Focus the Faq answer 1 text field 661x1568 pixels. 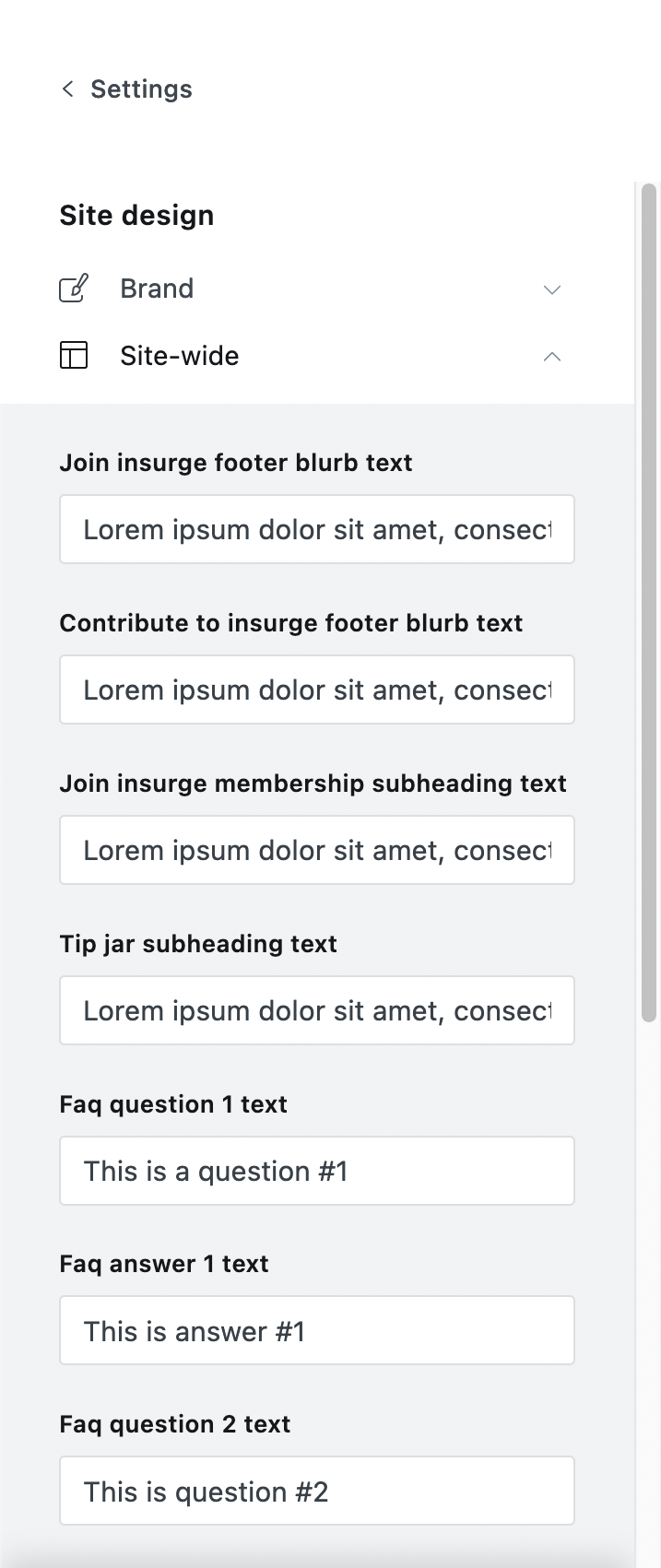(317, 1331)
